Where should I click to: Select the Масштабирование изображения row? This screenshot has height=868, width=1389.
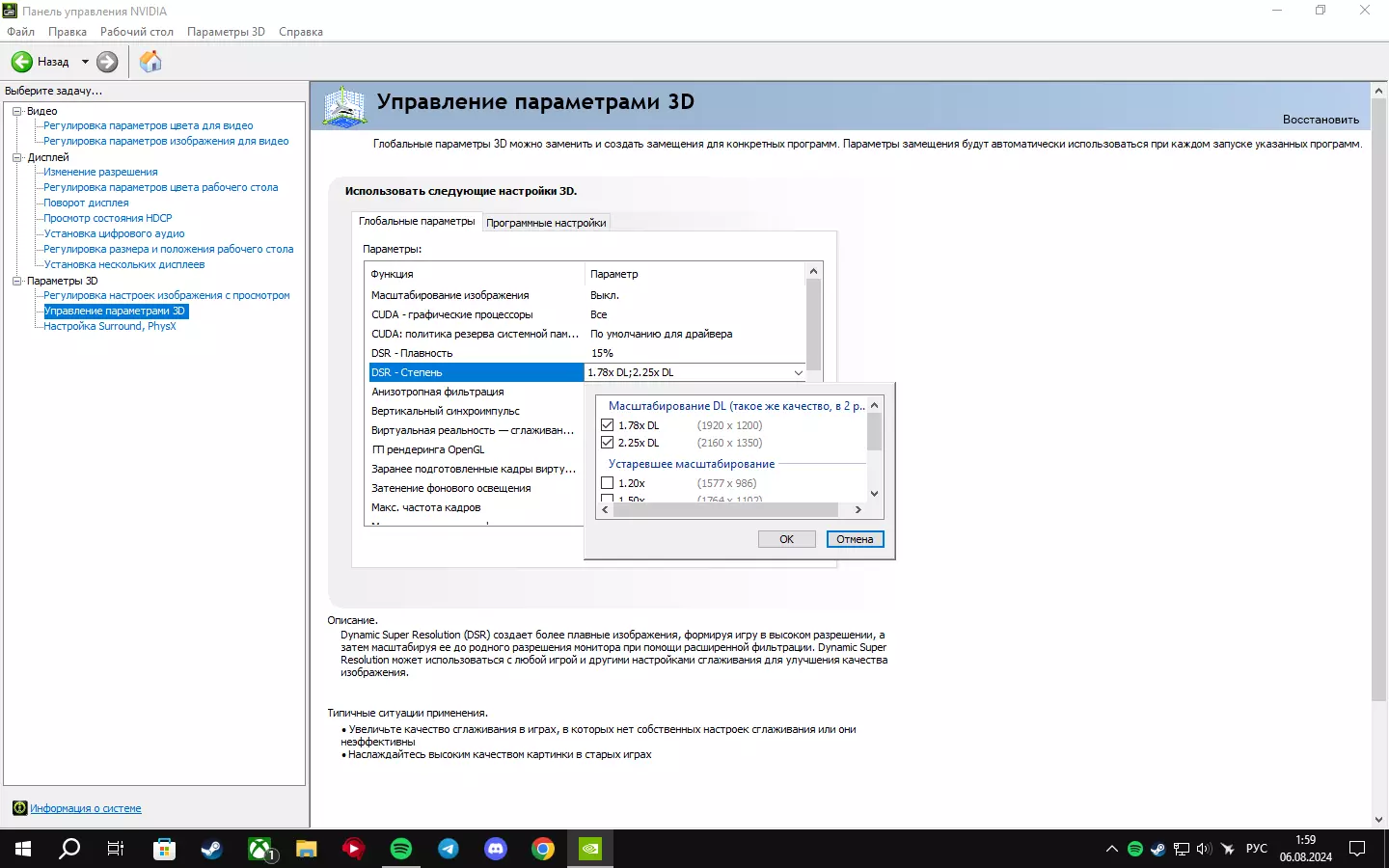point(587,295)
